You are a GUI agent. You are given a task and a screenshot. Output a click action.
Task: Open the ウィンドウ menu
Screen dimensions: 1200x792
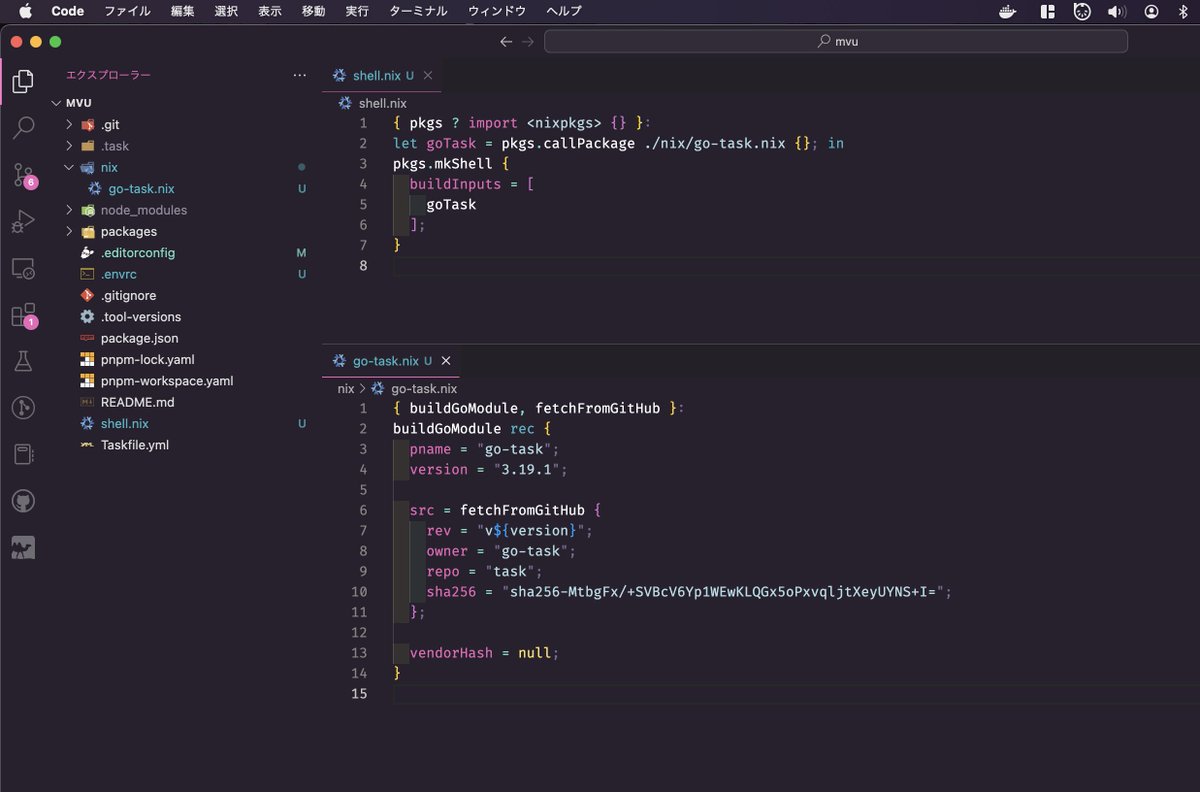click(x=497, y=11)
